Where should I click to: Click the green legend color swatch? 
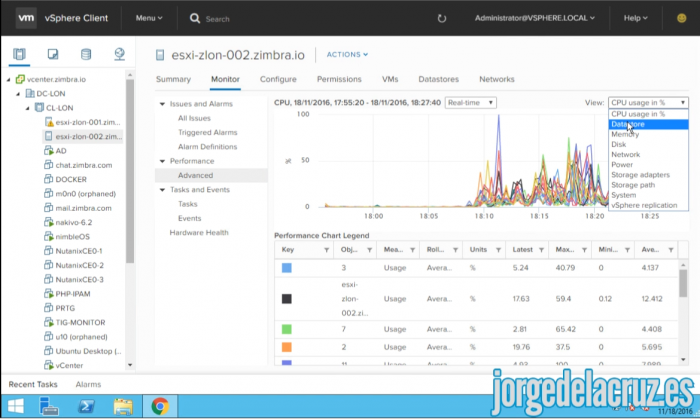tap(287, 329)
